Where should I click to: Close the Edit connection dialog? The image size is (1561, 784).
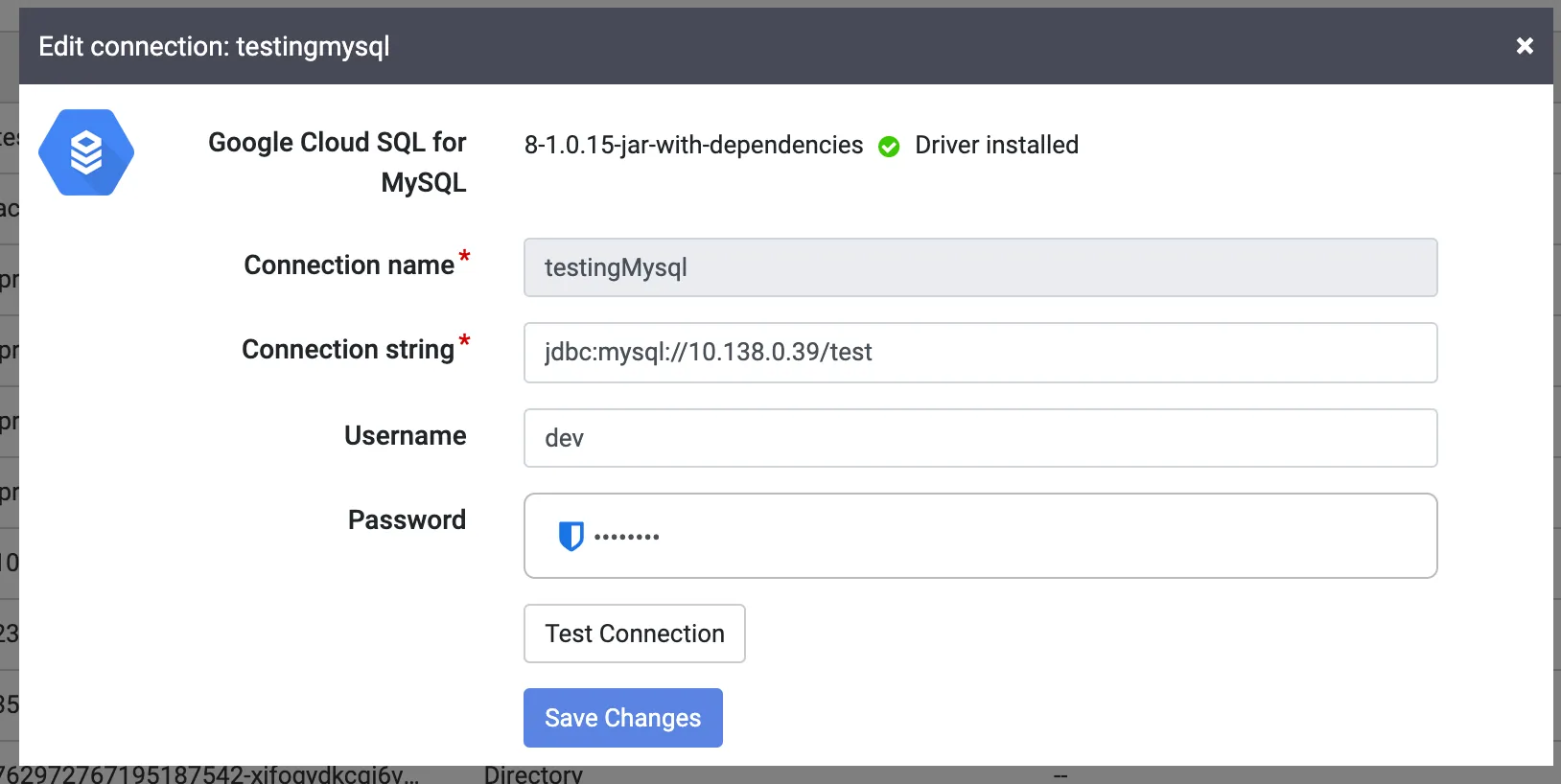click(1525, 46)
